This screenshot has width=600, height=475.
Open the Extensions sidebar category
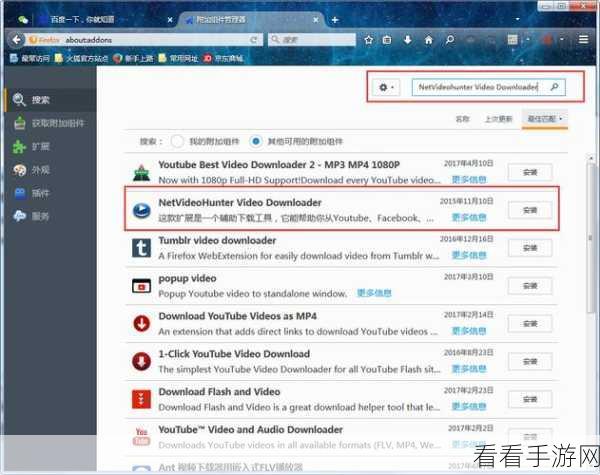[x=51, y=147]
